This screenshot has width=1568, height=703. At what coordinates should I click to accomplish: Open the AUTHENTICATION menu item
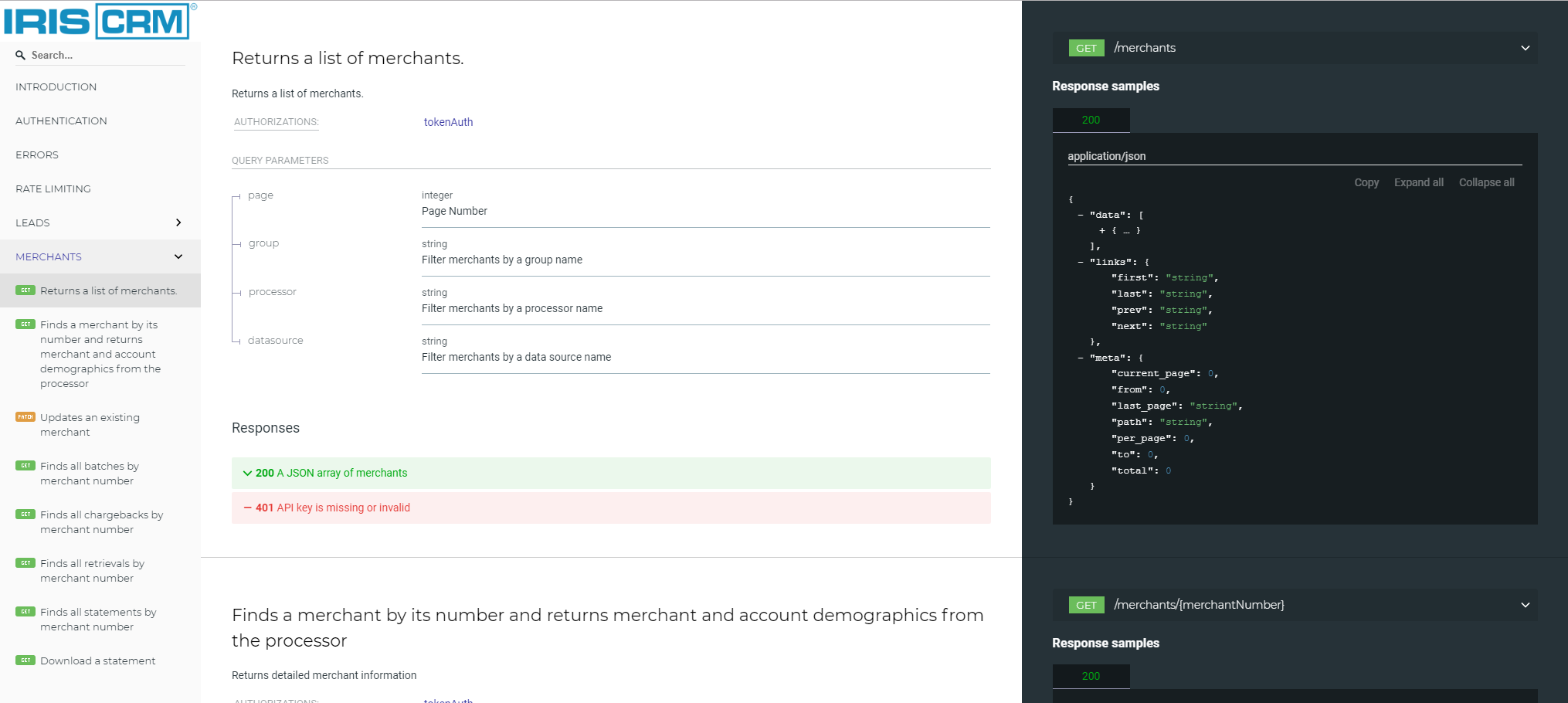pos(61,121)
